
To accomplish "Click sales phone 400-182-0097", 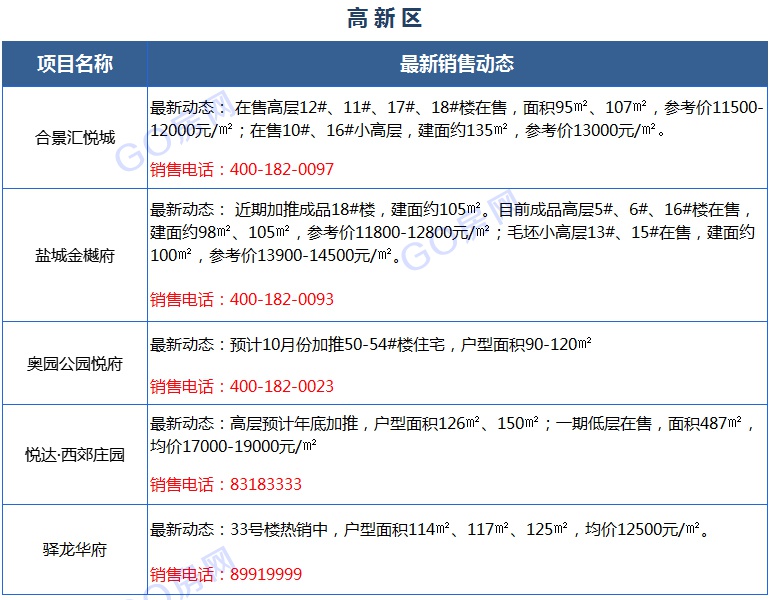I will [x=281, y=169].
